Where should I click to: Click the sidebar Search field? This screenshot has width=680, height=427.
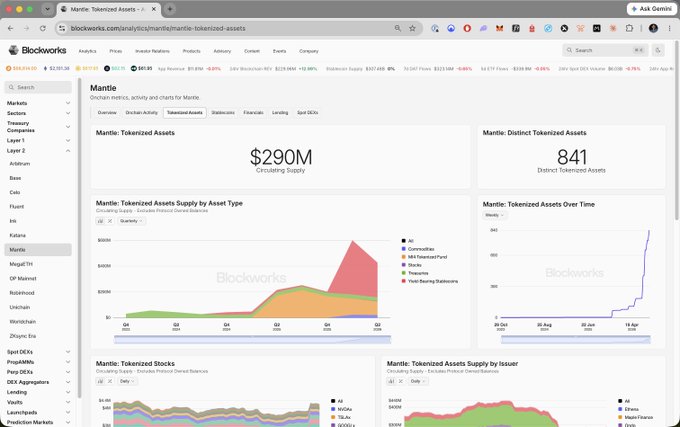click(x=38, y=87)
